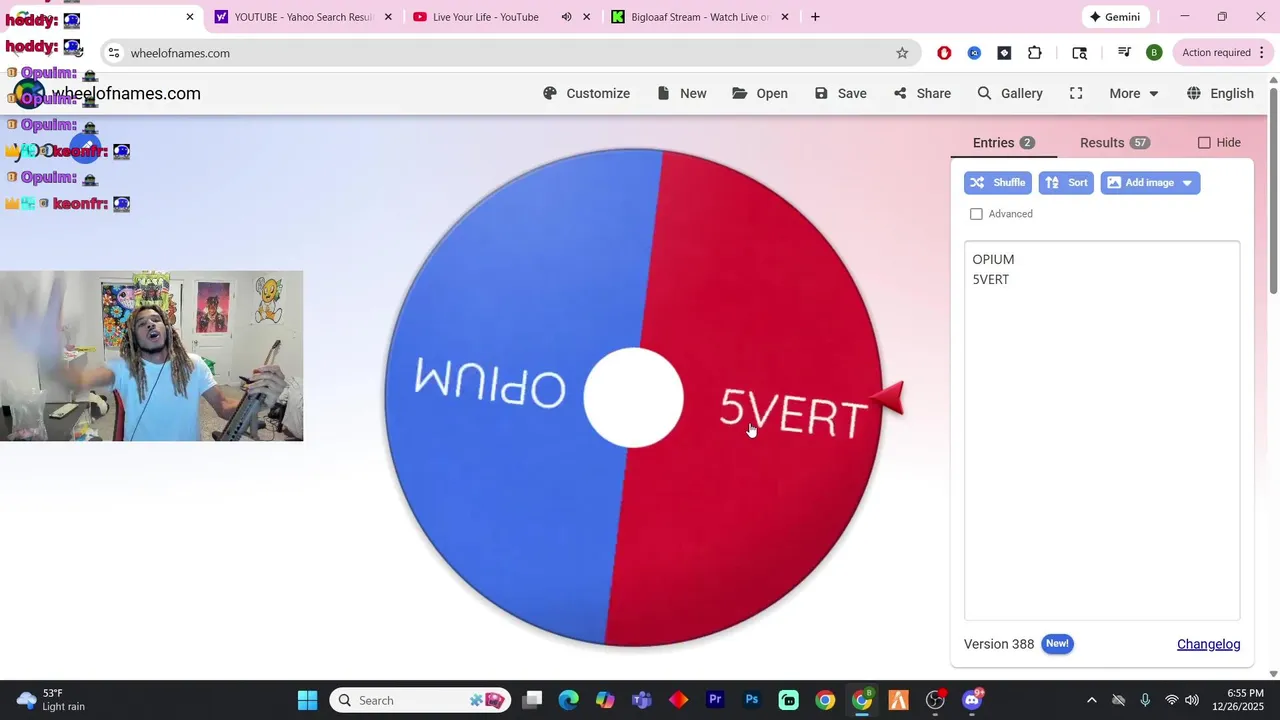
Task: Open a saved wheel
Action: click(760, 93)
